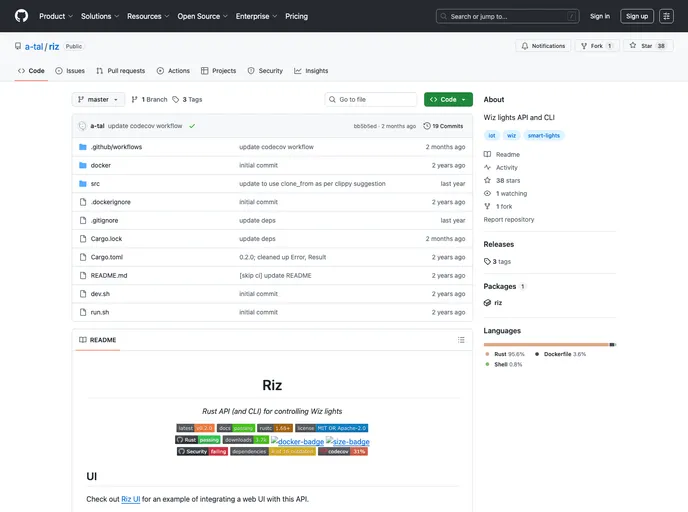The height and width of the screenshot is (512, 688).
Task: Click the src folder icon
Action: [x=82, y=184]
